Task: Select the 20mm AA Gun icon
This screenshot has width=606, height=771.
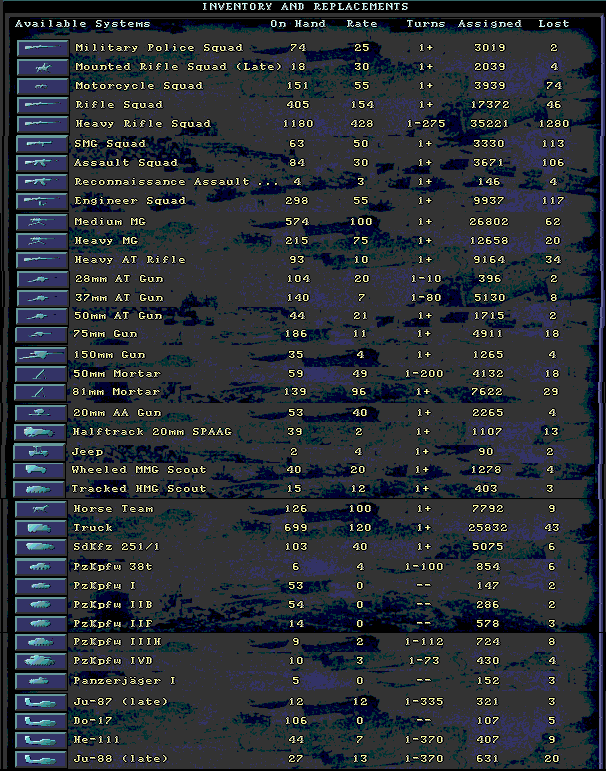Action: [x=41, y=413]
